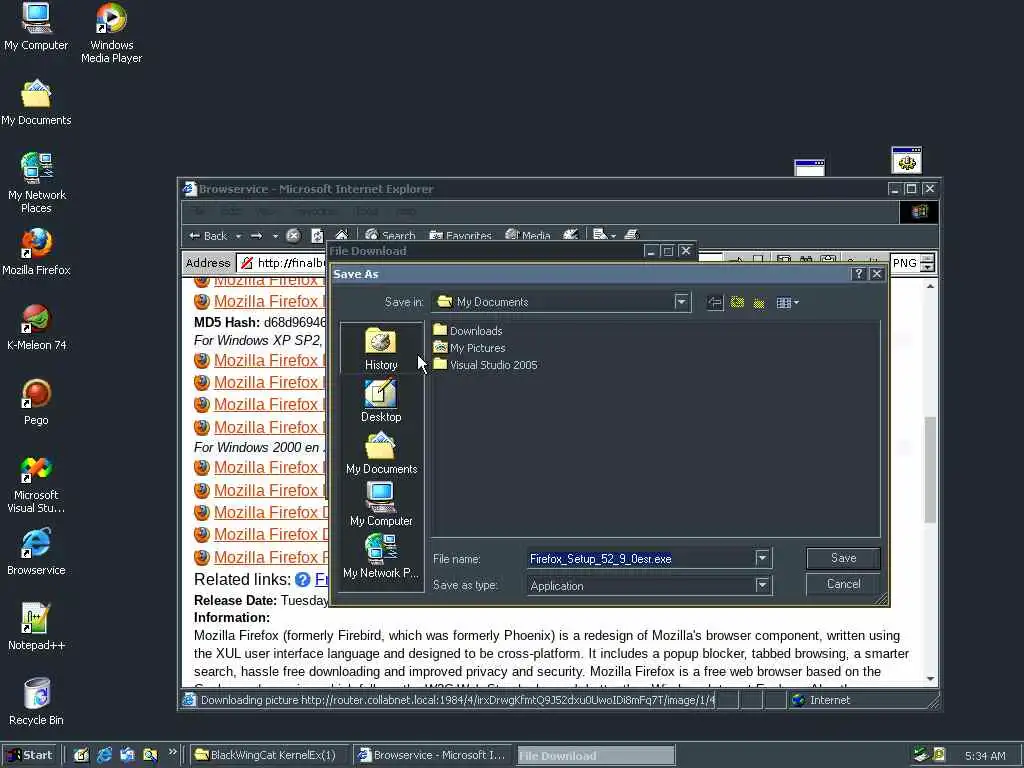The width and height of the screenshot is (1024, 768).
Task: Click the blue help icon beside Related links
Action: pos(302,579)
